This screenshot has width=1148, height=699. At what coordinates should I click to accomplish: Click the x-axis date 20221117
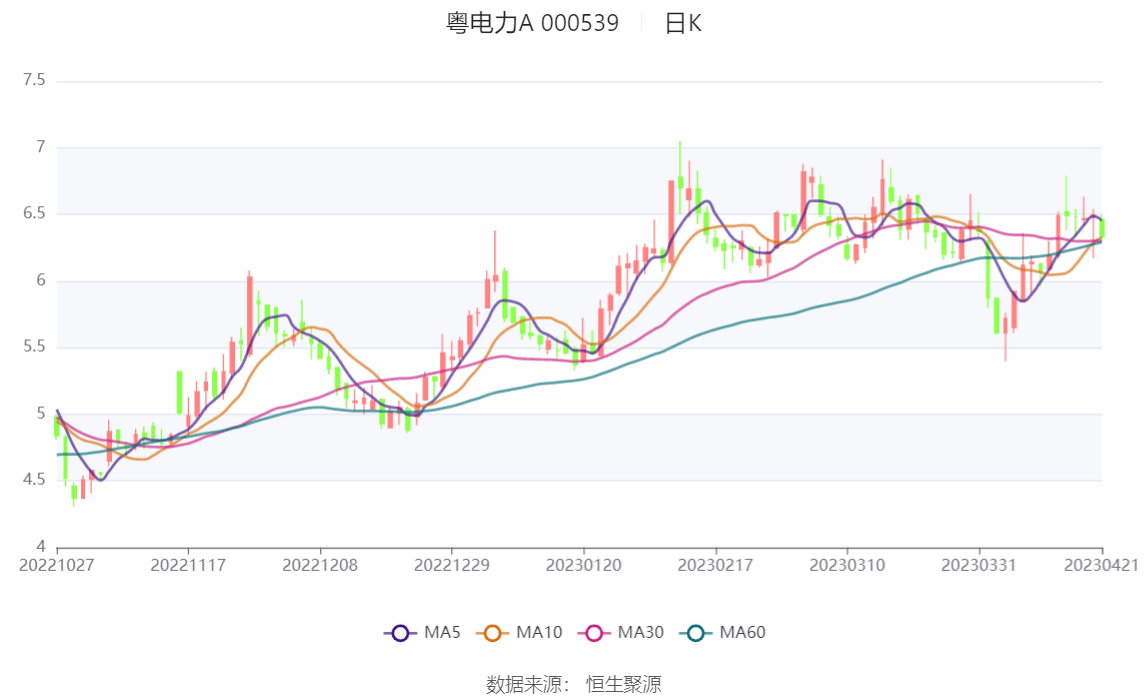click(188, 565)
